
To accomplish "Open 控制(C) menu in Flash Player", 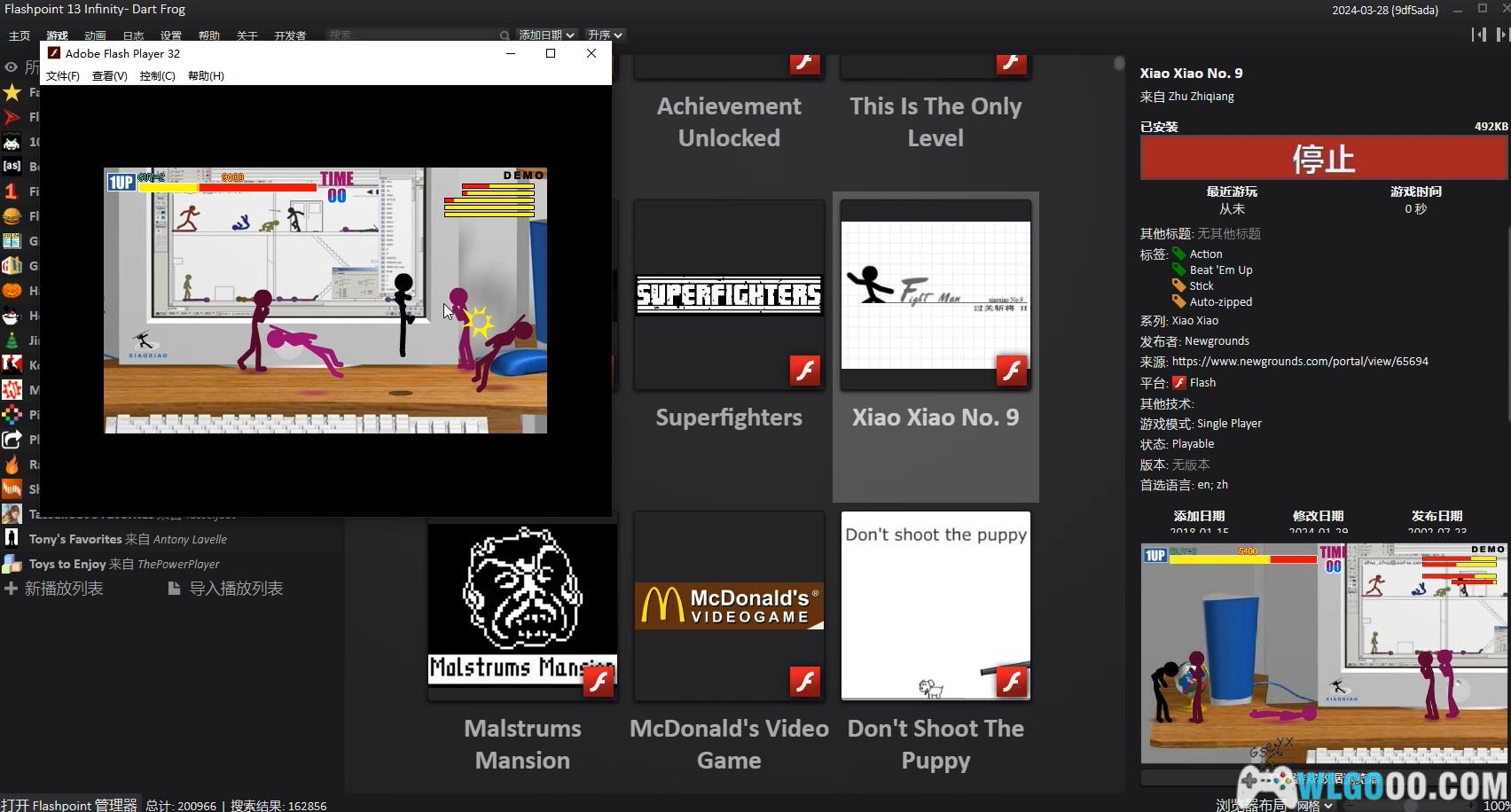I will click(158, 76).
